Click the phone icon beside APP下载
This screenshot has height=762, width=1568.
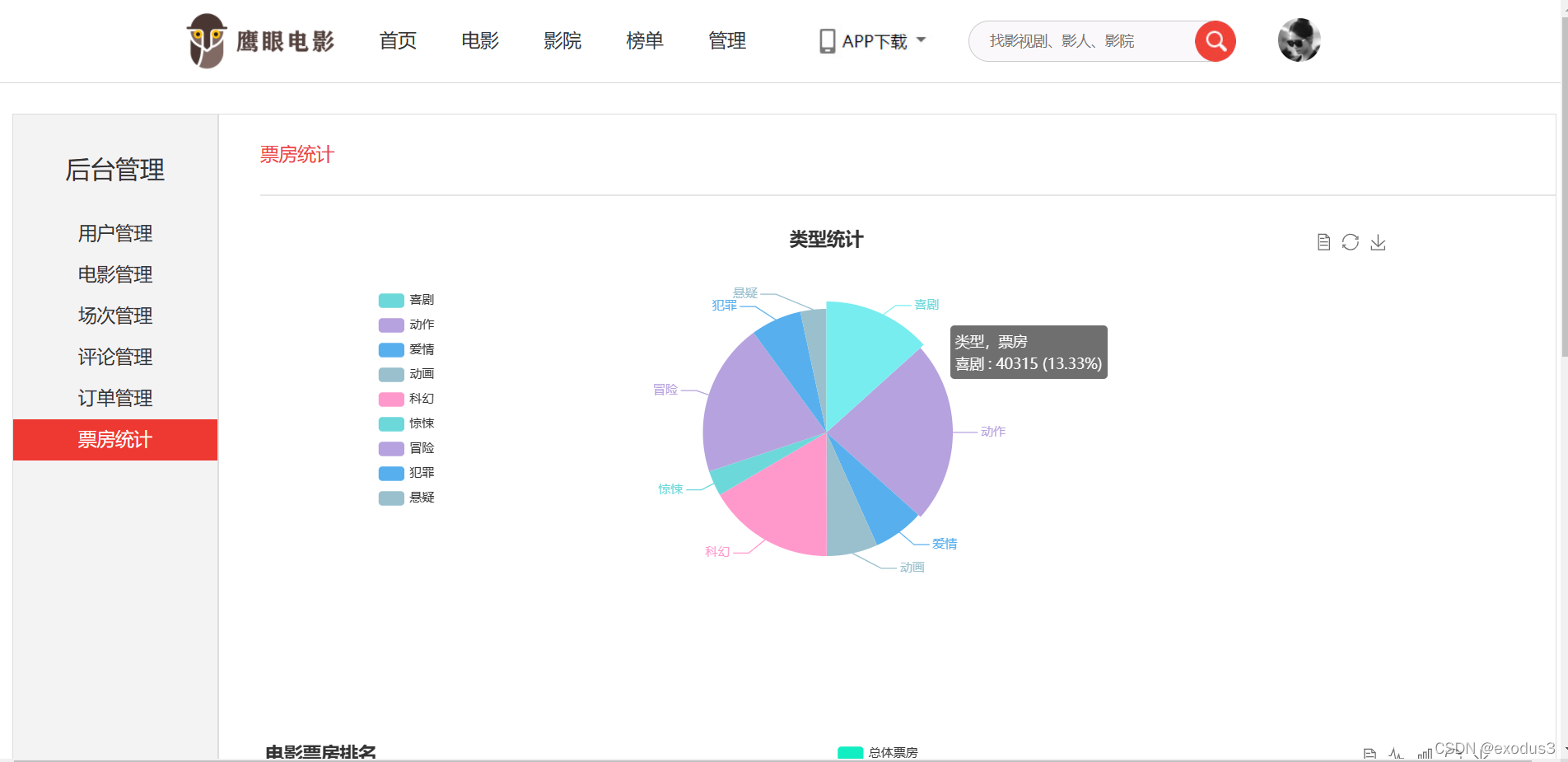coord(826,40)
